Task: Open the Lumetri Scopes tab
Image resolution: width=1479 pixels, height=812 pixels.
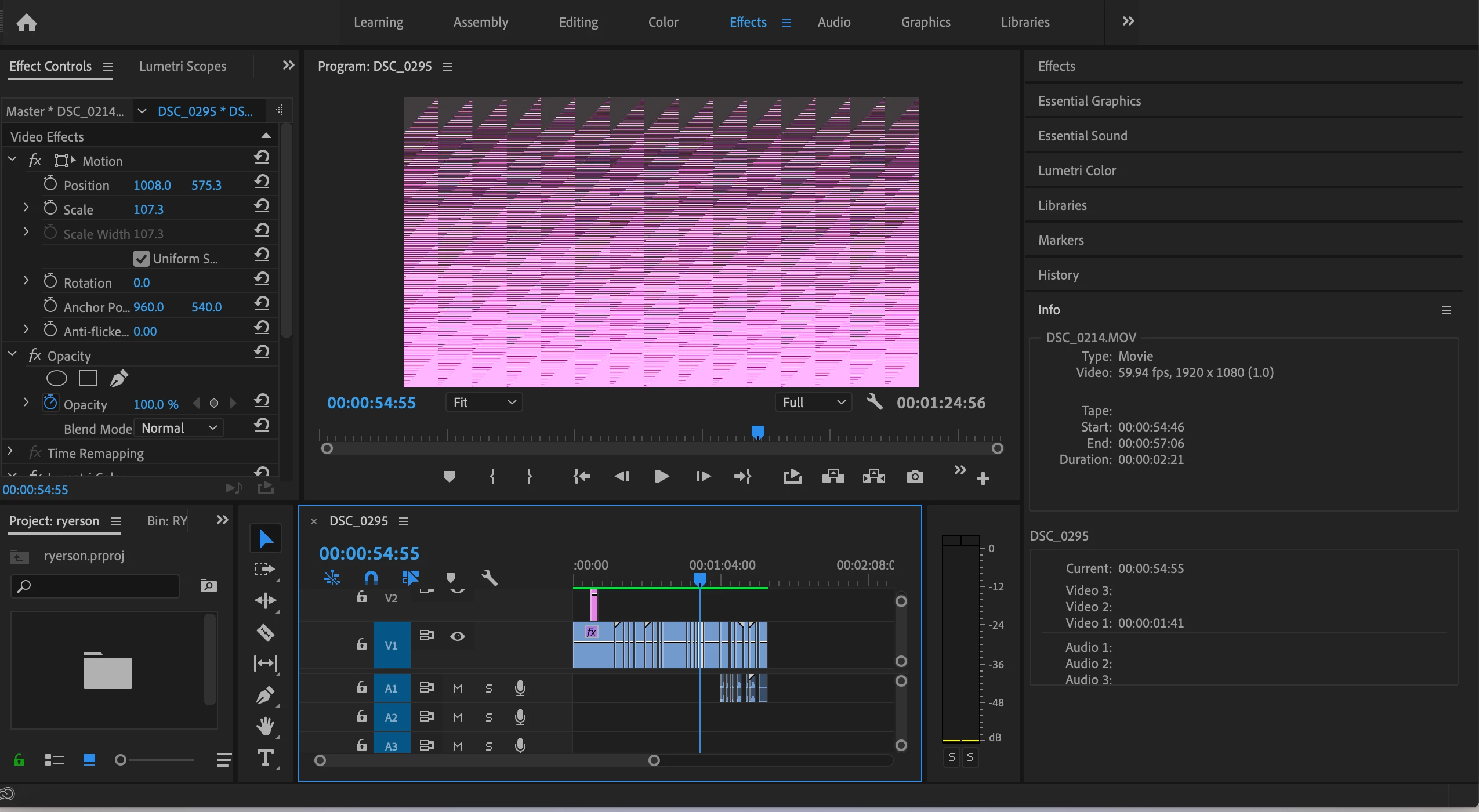Action: pyautogui.click(x=183, y=66)
